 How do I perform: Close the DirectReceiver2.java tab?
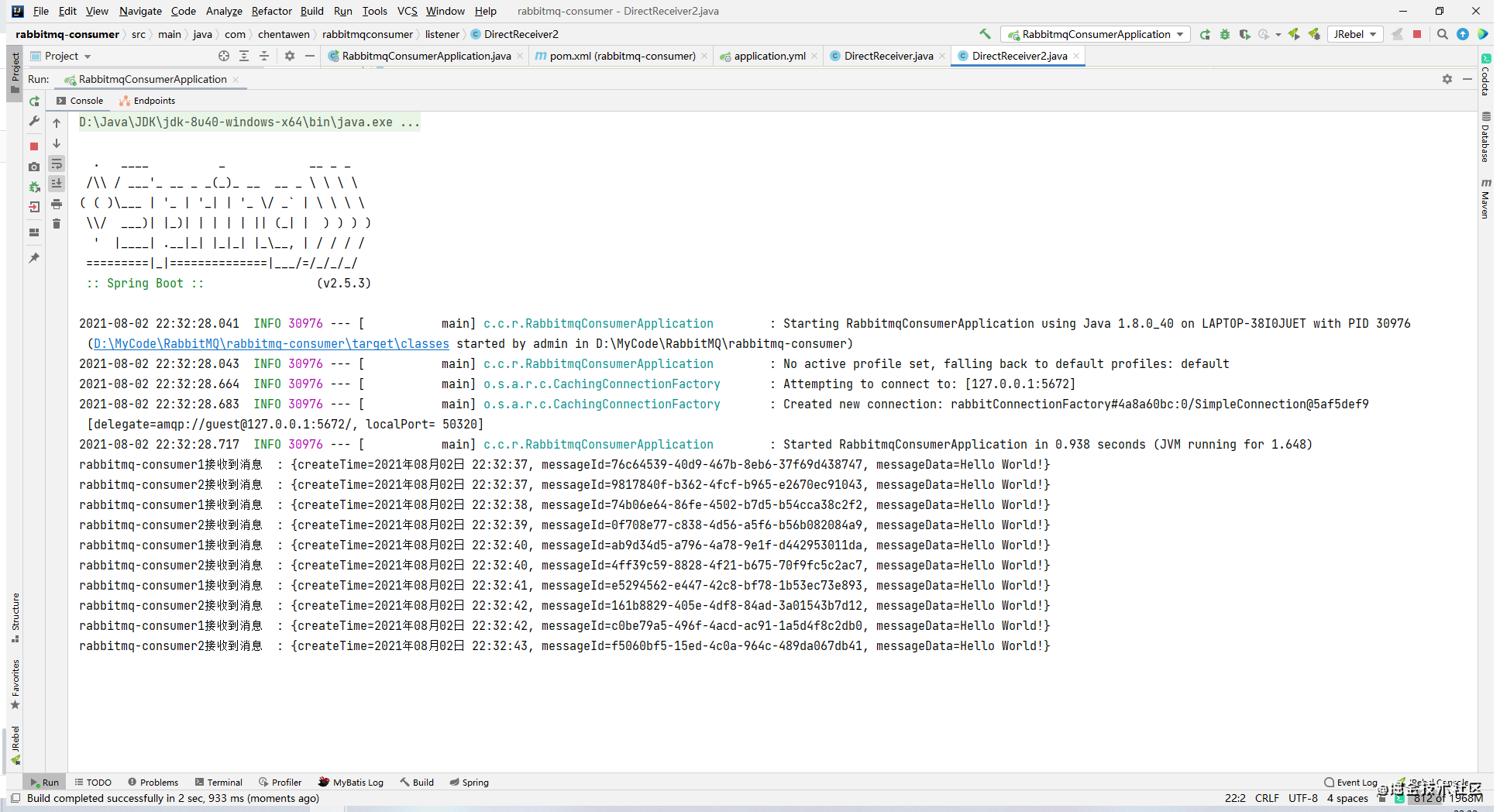pos(1076,56)
